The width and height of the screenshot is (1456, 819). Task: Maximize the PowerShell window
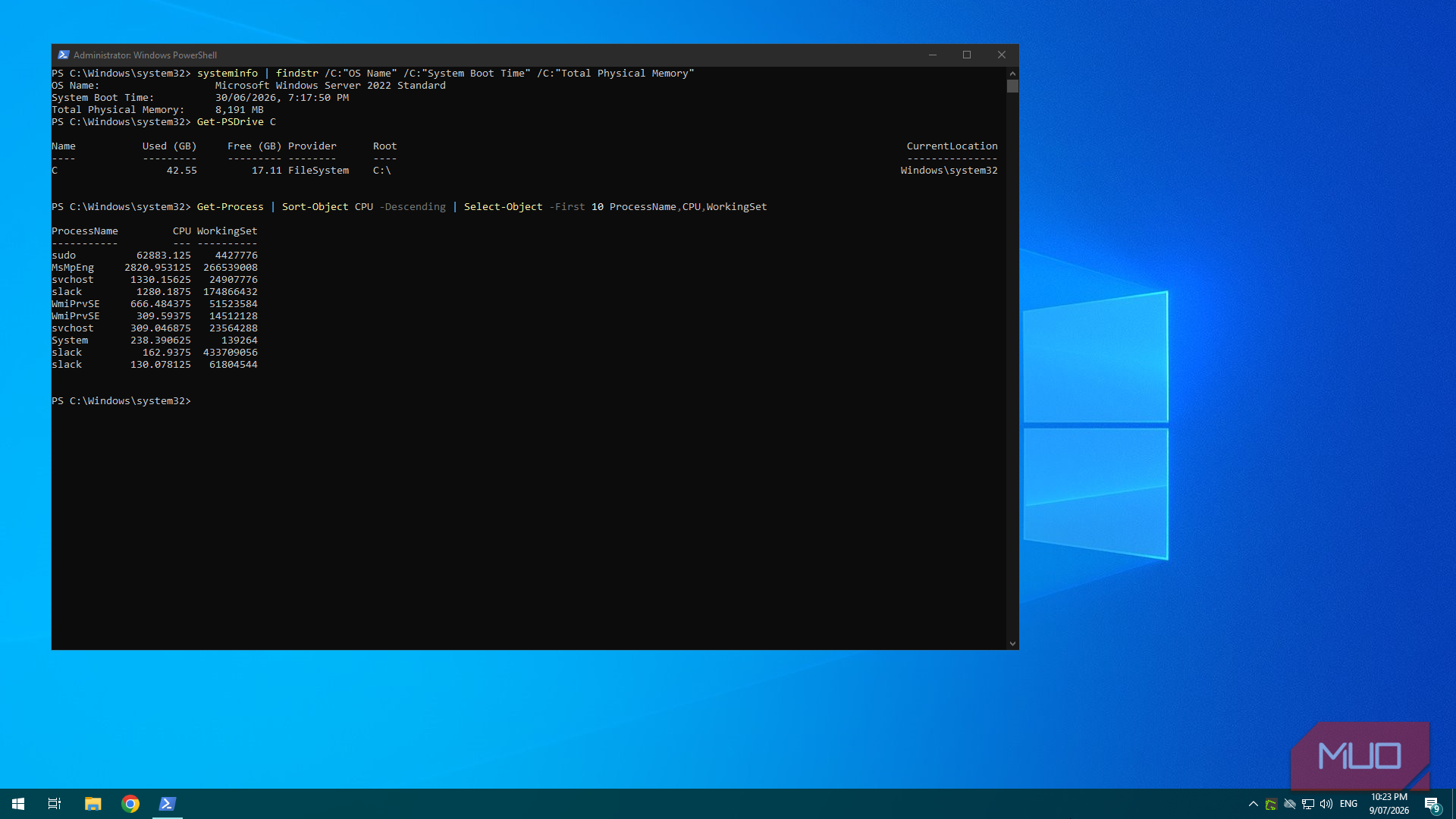(x=967, y=55)
